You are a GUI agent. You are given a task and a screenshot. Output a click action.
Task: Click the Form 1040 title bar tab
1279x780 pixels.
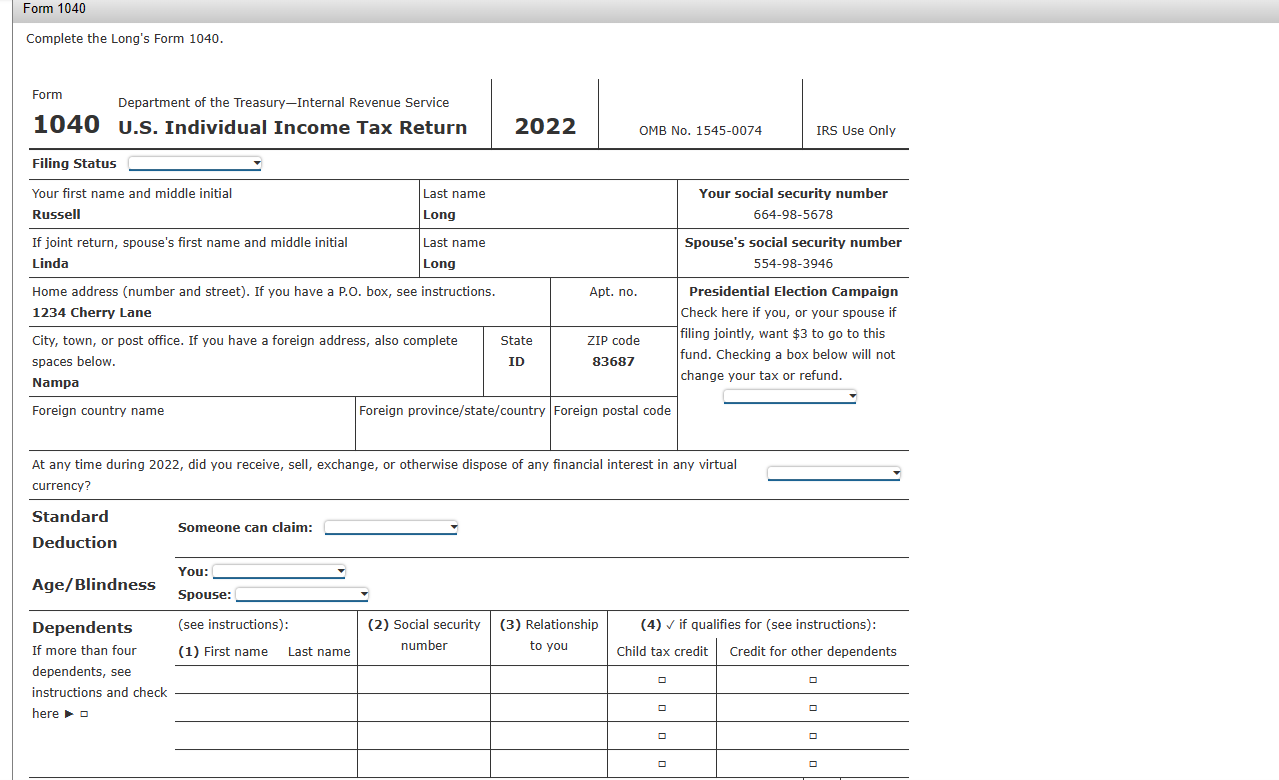[54, 9]
